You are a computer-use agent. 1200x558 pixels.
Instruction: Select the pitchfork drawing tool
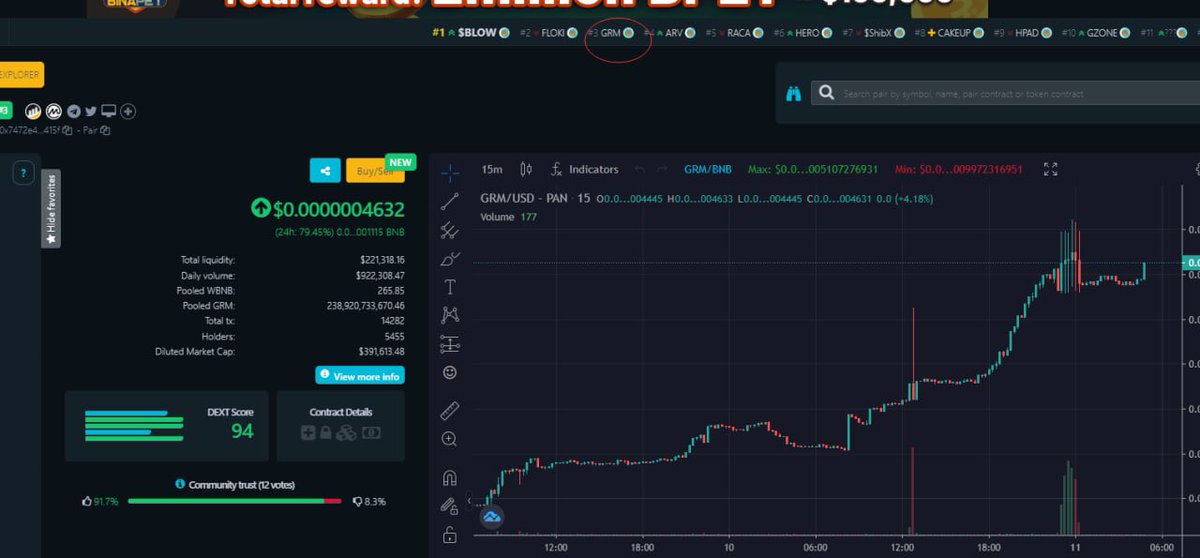pyautogui.click(x=450, y=230)
